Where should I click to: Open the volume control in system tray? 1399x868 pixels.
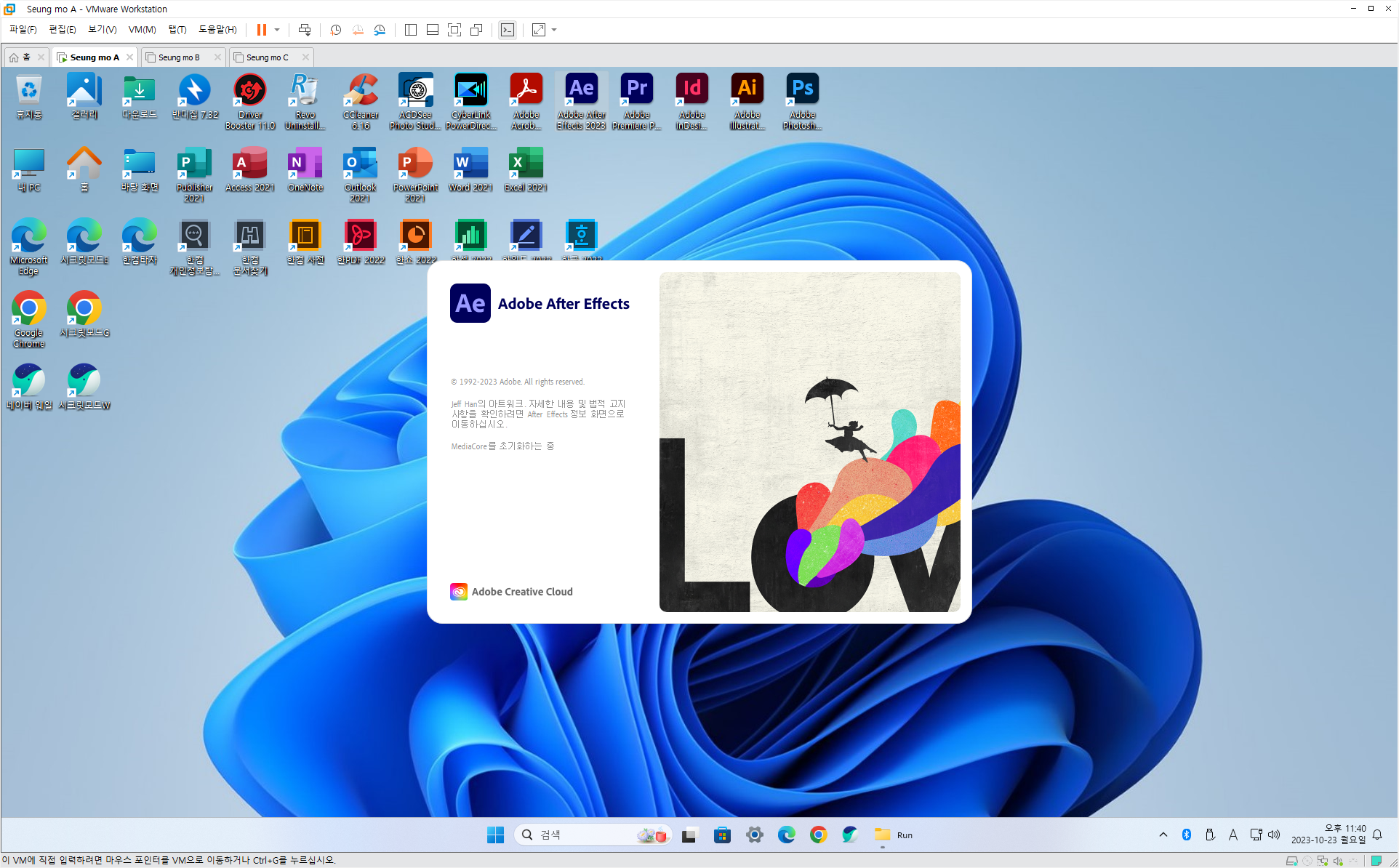click(1274, 835)
